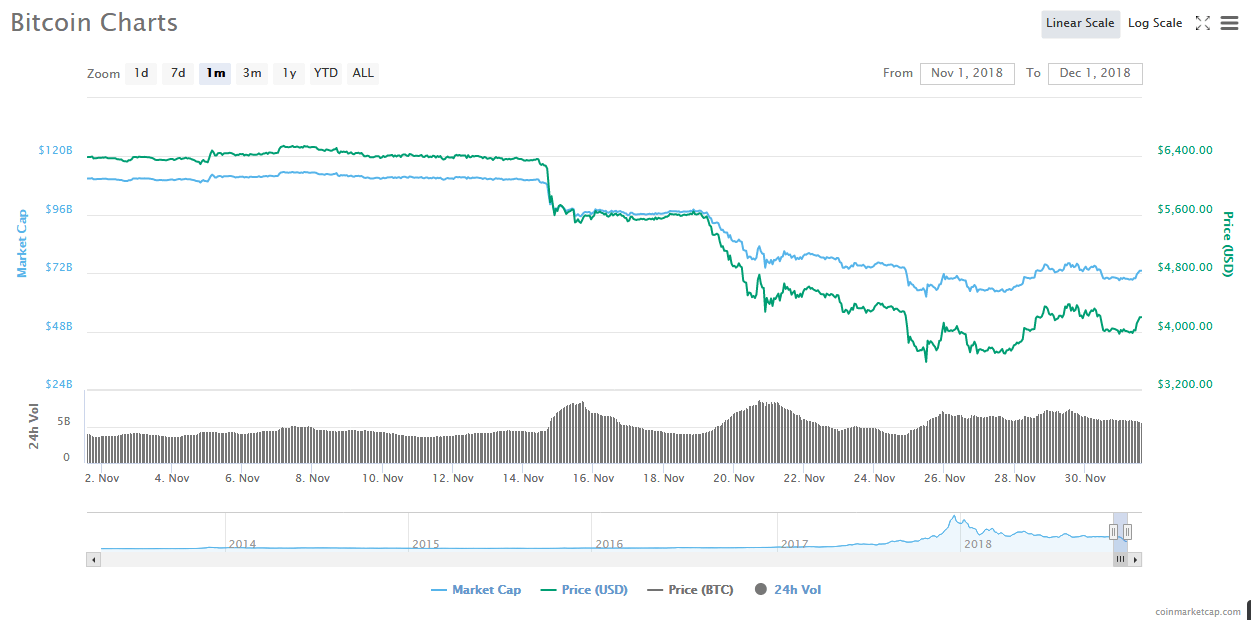Click the navigator left scroll arrow

click(x=94, y=560)
